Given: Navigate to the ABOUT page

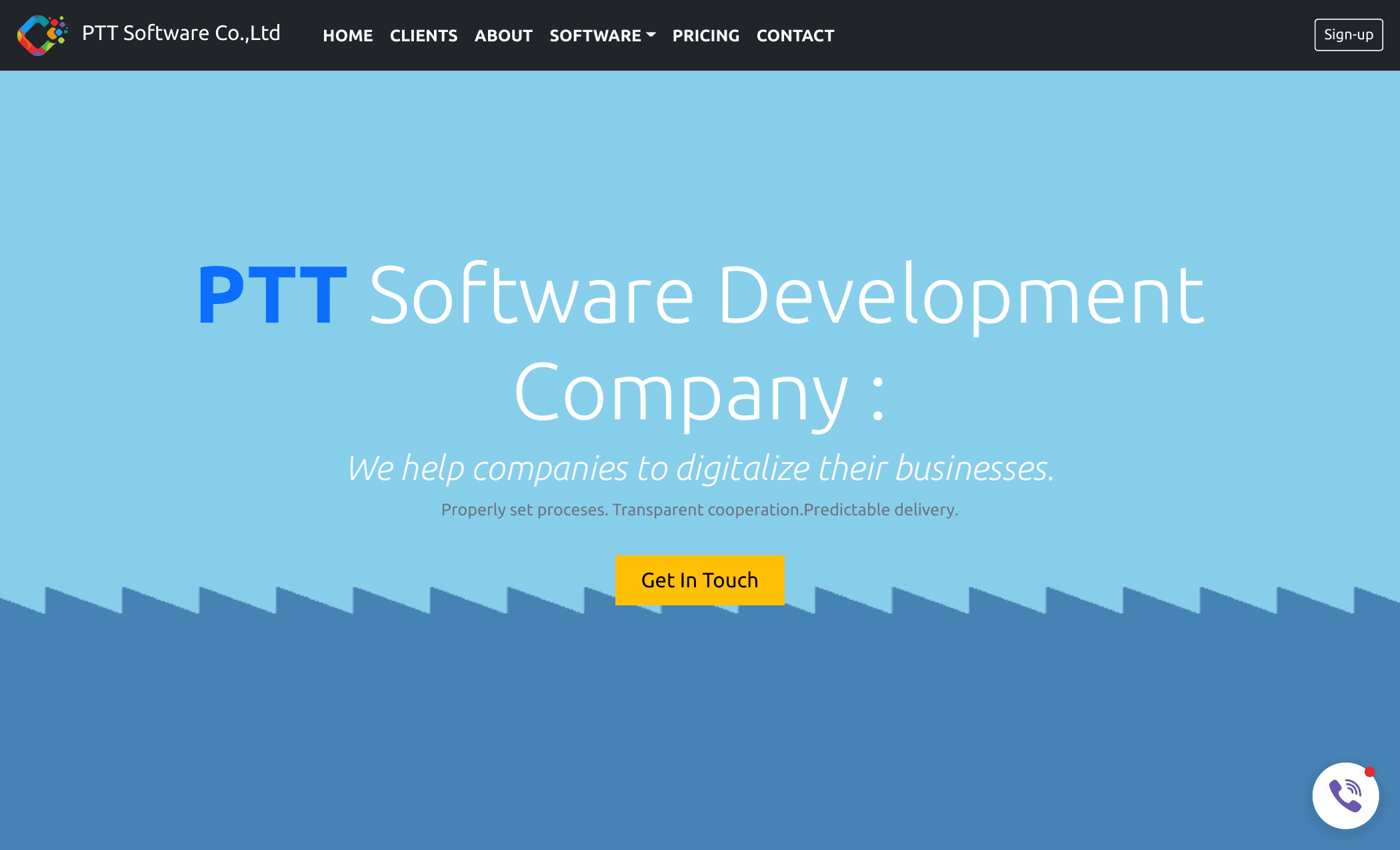Looking at the screenshot, I should (503, 35).
